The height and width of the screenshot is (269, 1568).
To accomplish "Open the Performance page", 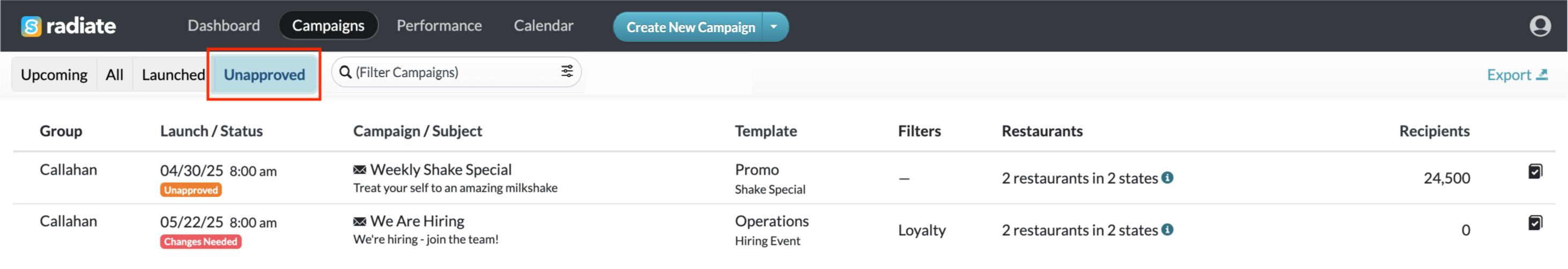I will (x=439, y=26).
